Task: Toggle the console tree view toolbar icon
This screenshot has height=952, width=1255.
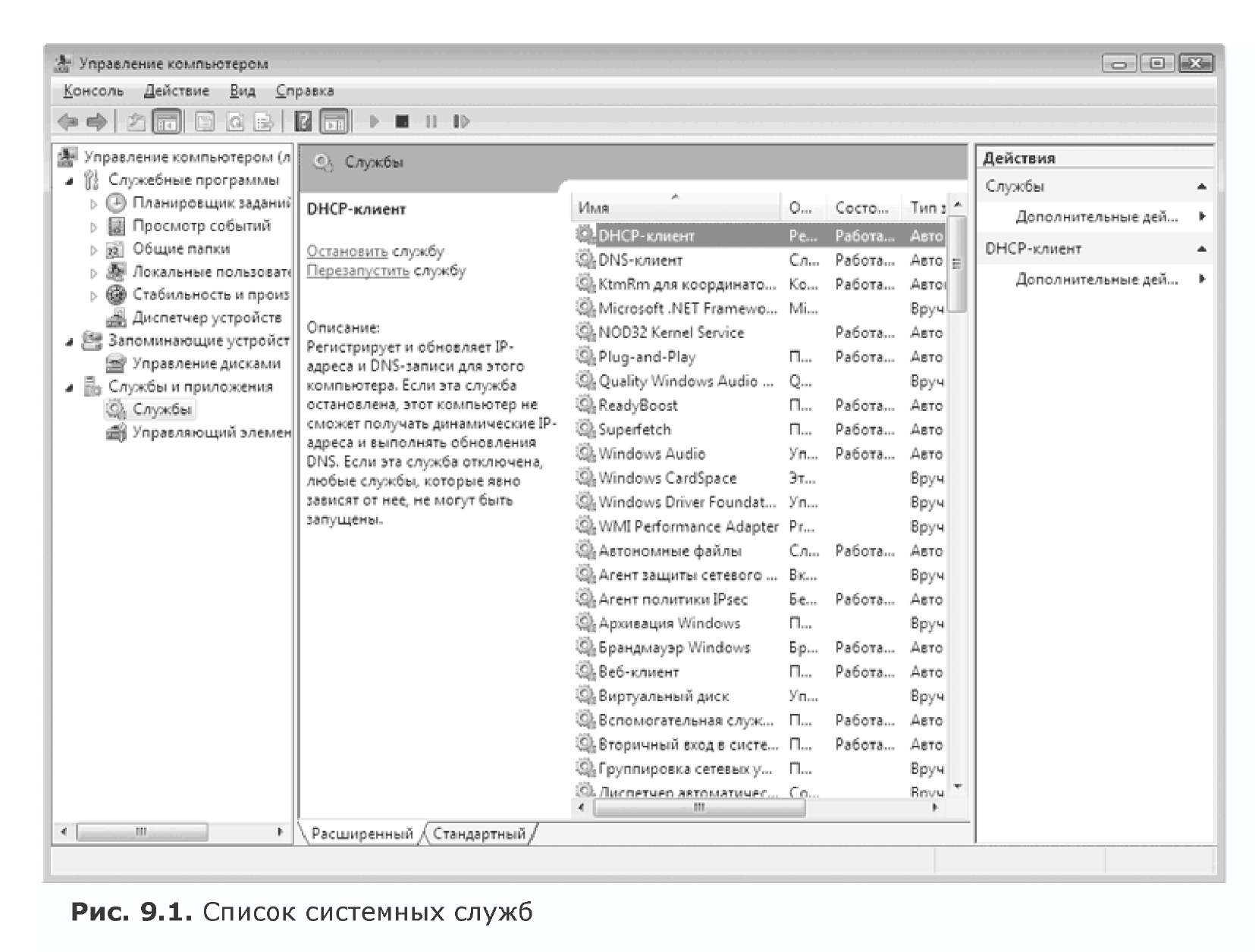Action: (x=167, y=121)
